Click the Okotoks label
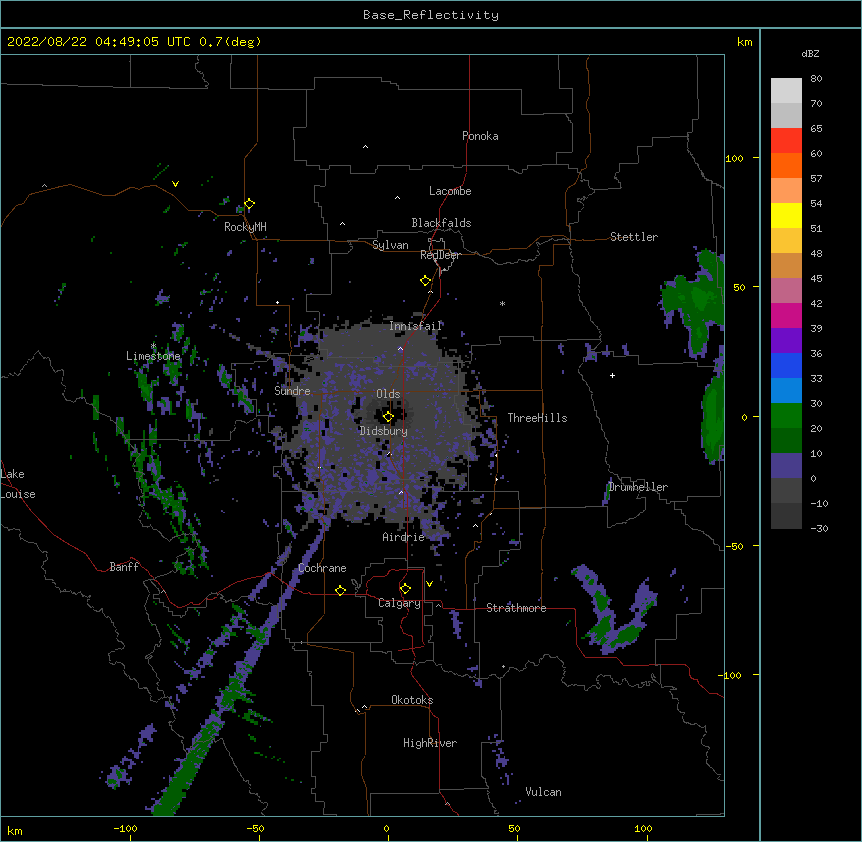Screen dimensions: 862x842 tap(412, 700)
